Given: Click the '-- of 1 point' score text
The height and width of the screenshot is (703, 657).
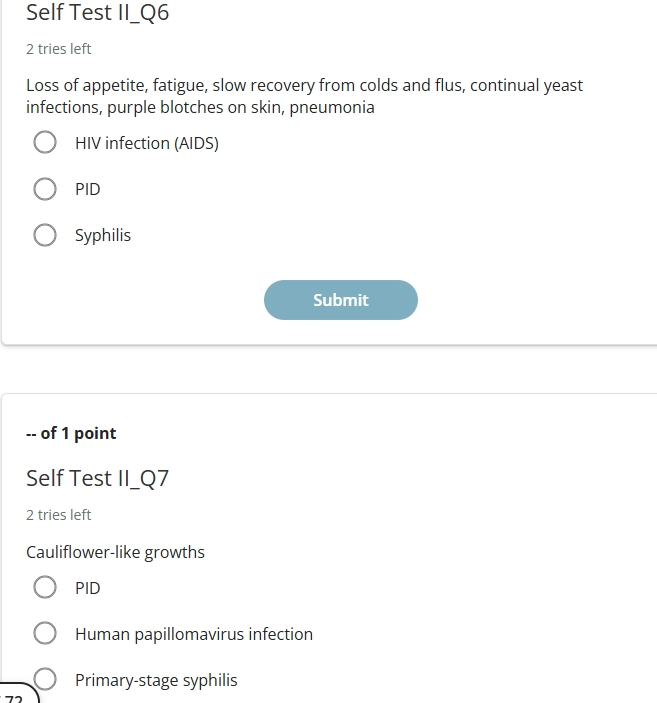Looking at the screenshot, I should pyautogui.click(x=71, y=433).
